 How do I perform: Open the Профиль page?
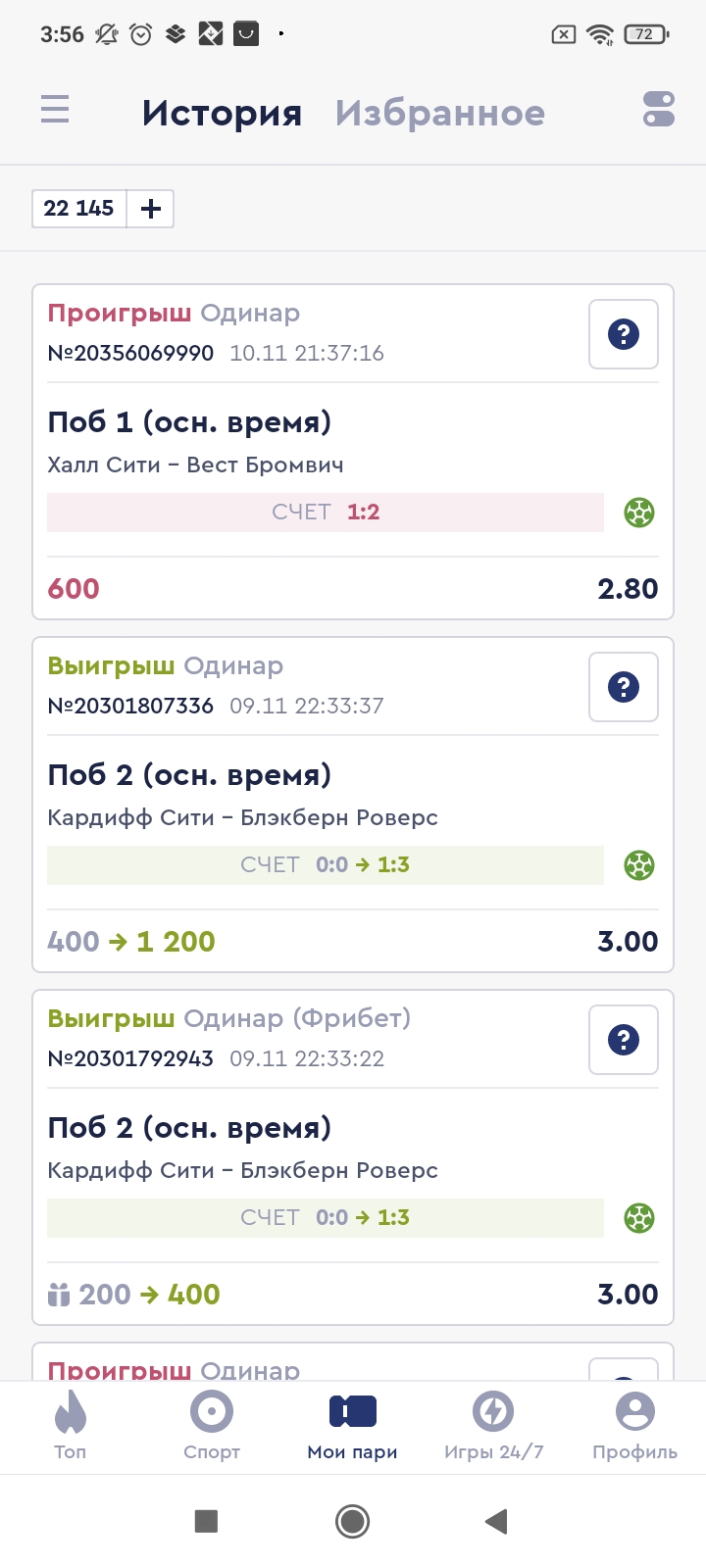(634, 1424)
